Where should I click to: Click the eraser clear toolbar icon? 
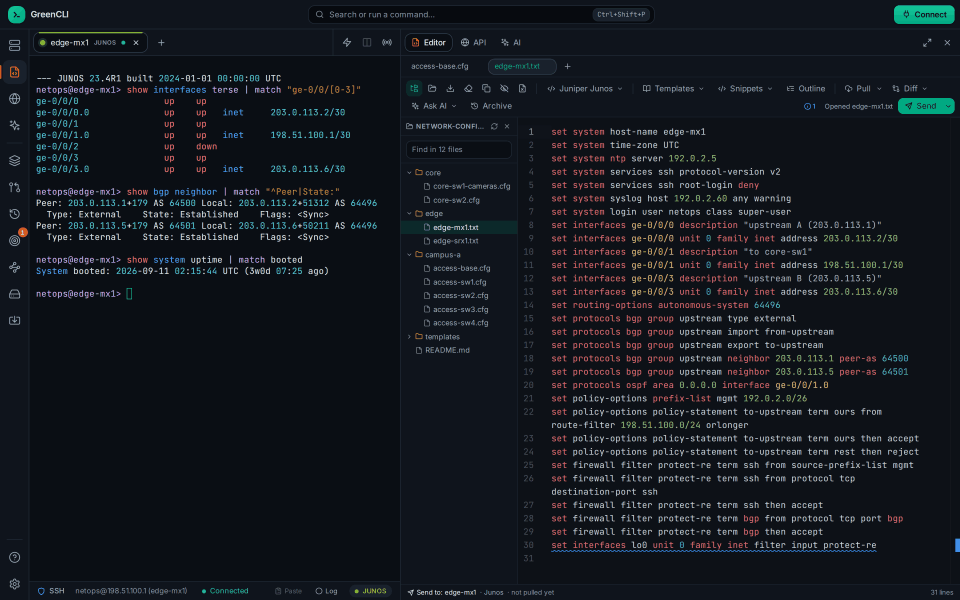[x=468, y=88]
